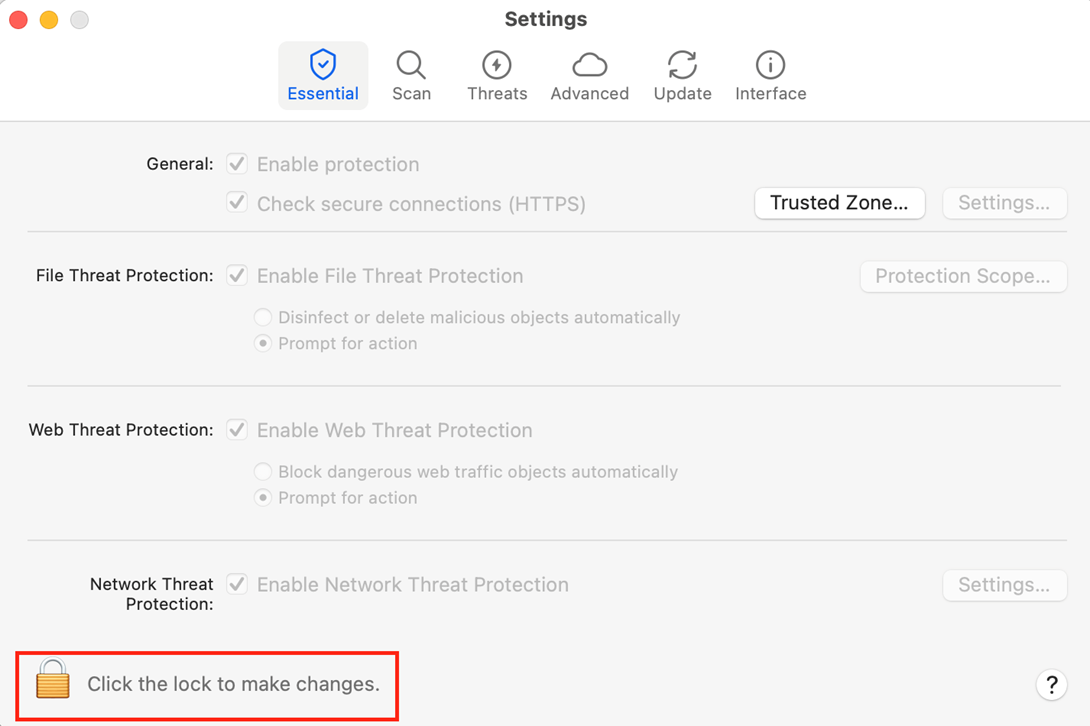Open the Threats lightning bolt tab
The width and height of the screenshot is (1090, 726).
tap(497, 76)
